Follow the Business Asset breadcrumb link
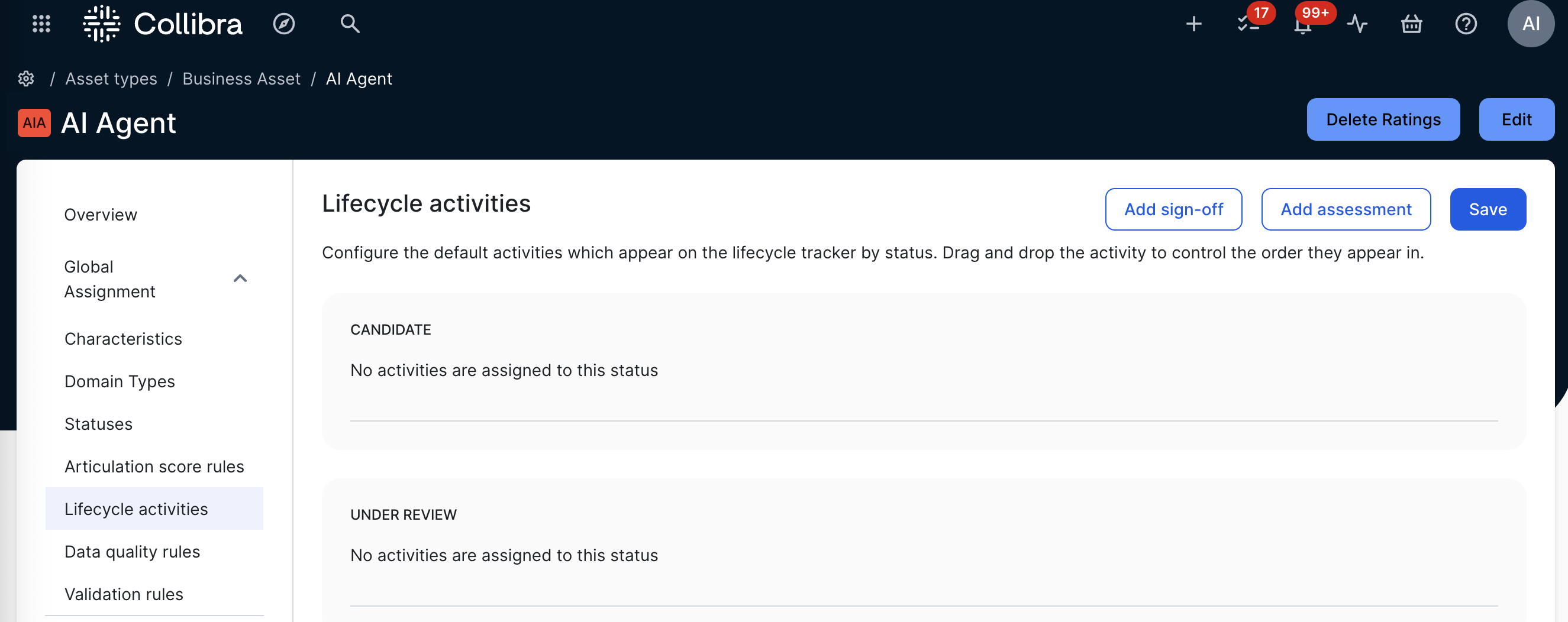Viewport: 1568px width, 622px height. tap(241, 79)
